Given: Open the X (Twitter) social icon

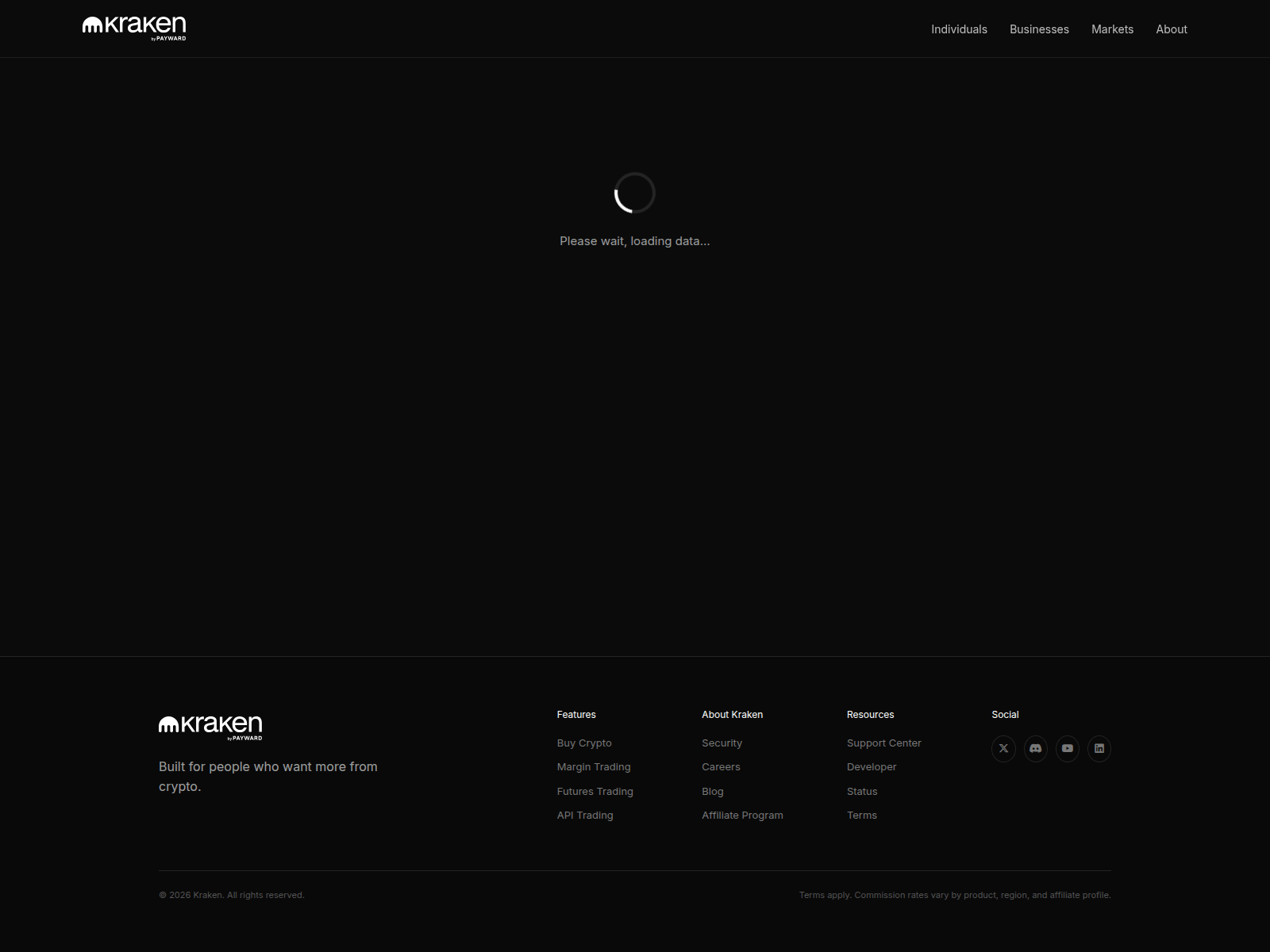Looking at the screenshot, I should [1003, 748].
